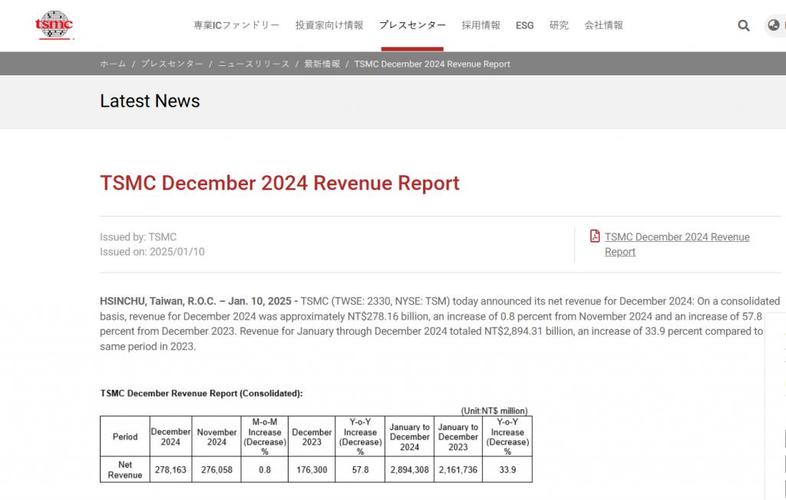786x500 pixels.
Task: Click the 'Issued by: TSMC' text
Action: coord(138,237)
